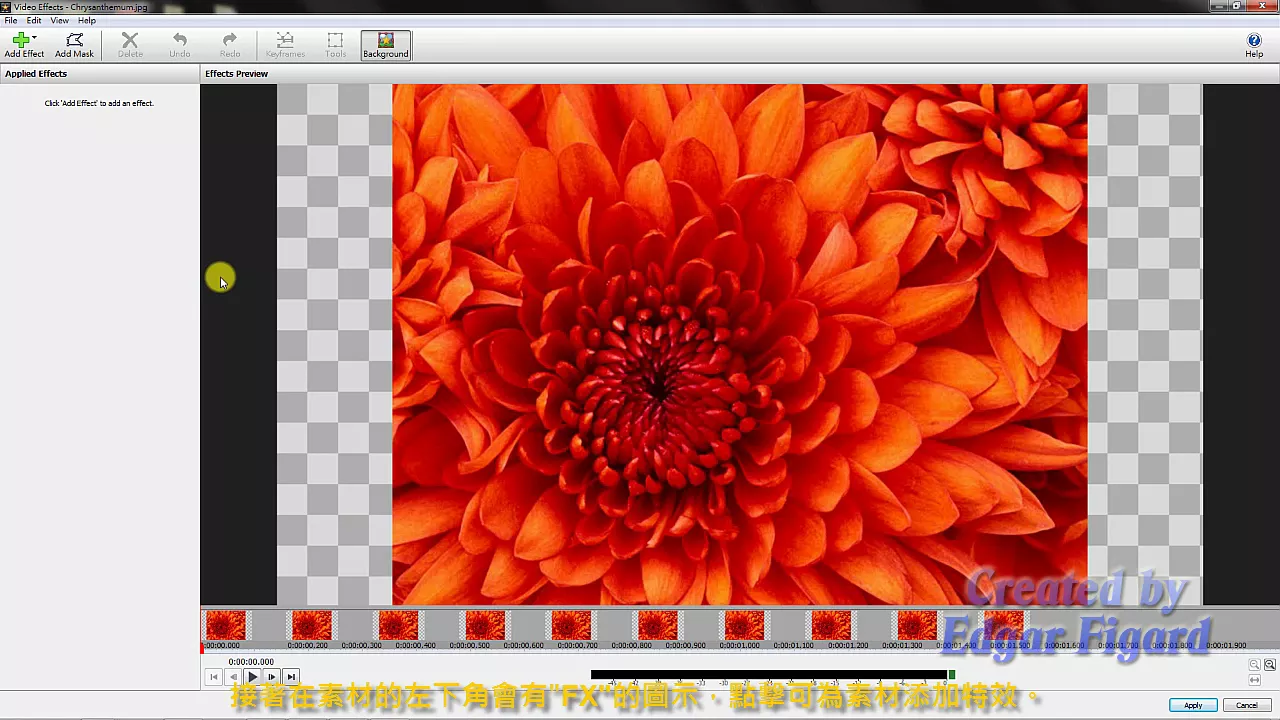Select the timeline thumbnail above 0:00:00.200

[311, 625]
